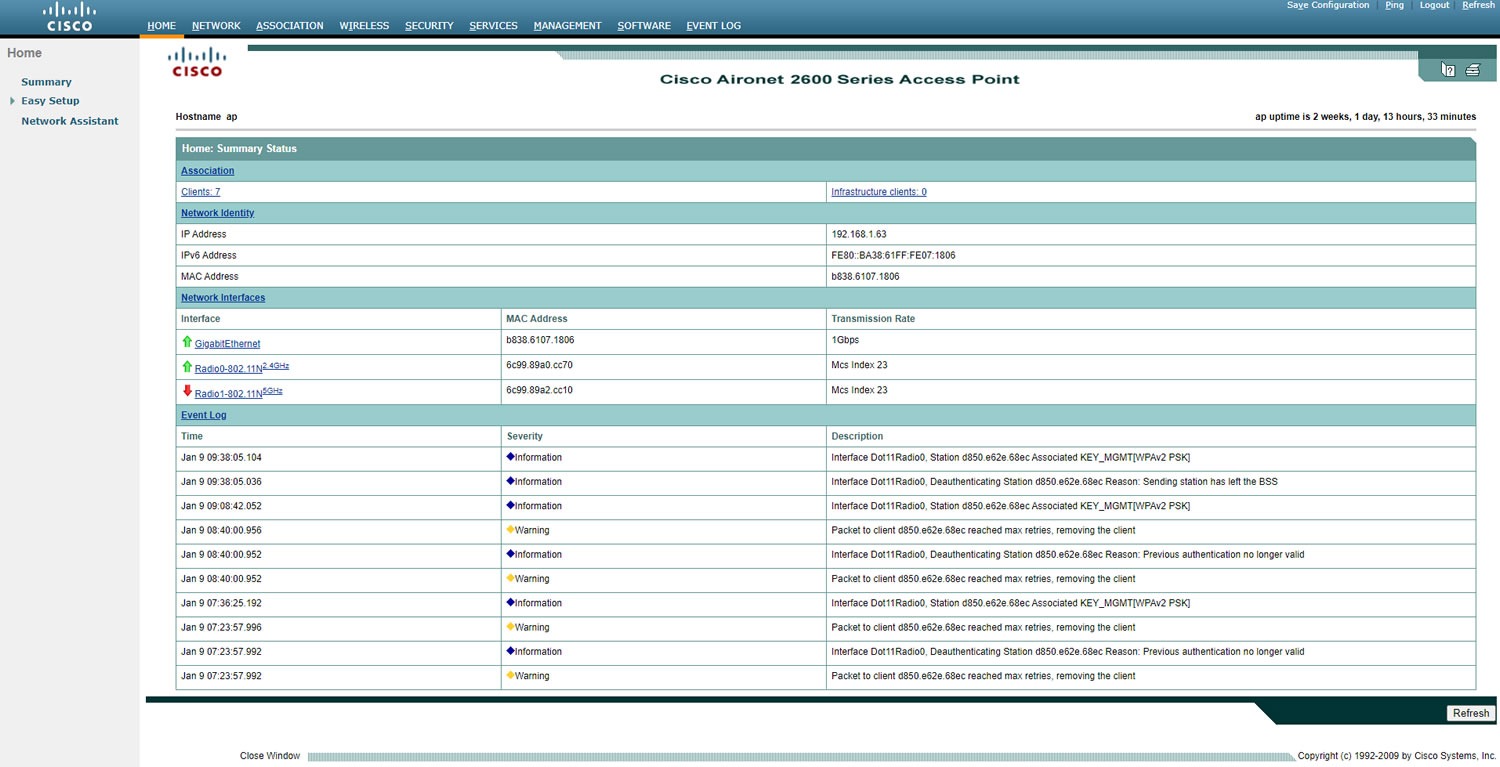Click the Ping link at top
Screen dimensions: 1500x767
click(x=1394, y=6)
